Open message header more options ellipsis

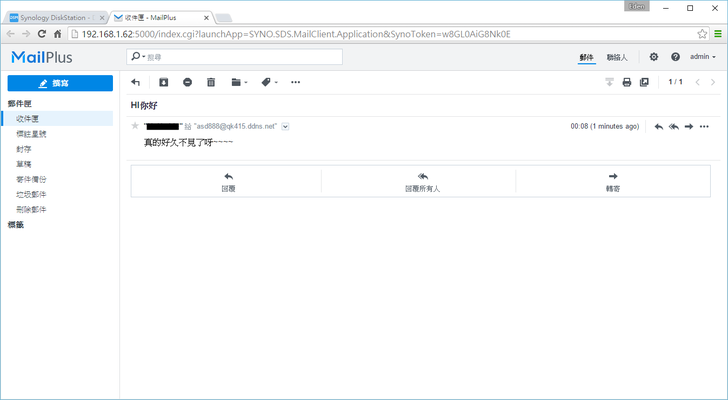click(x=704, y=126)
